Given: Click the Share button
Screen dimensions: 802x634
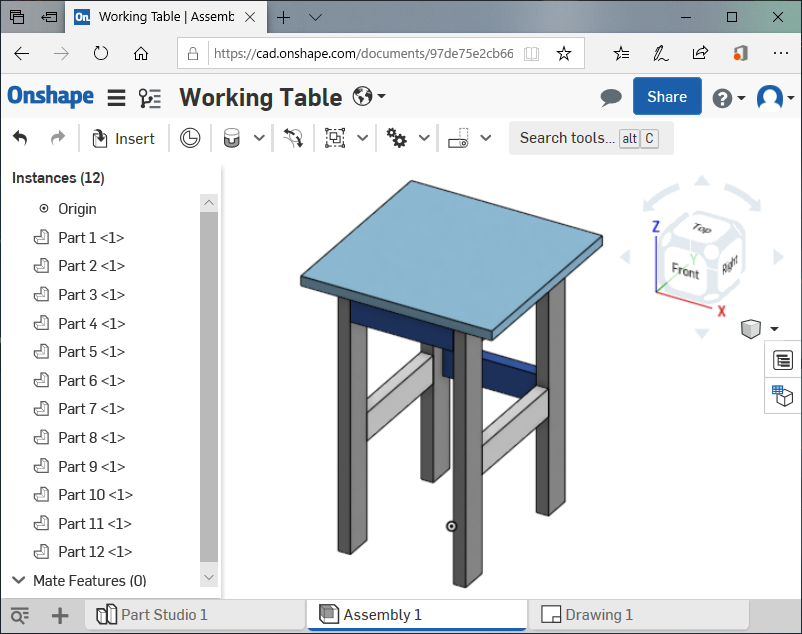Looking at the screenshot, I should pyautogui.click(x=667, y=96).
